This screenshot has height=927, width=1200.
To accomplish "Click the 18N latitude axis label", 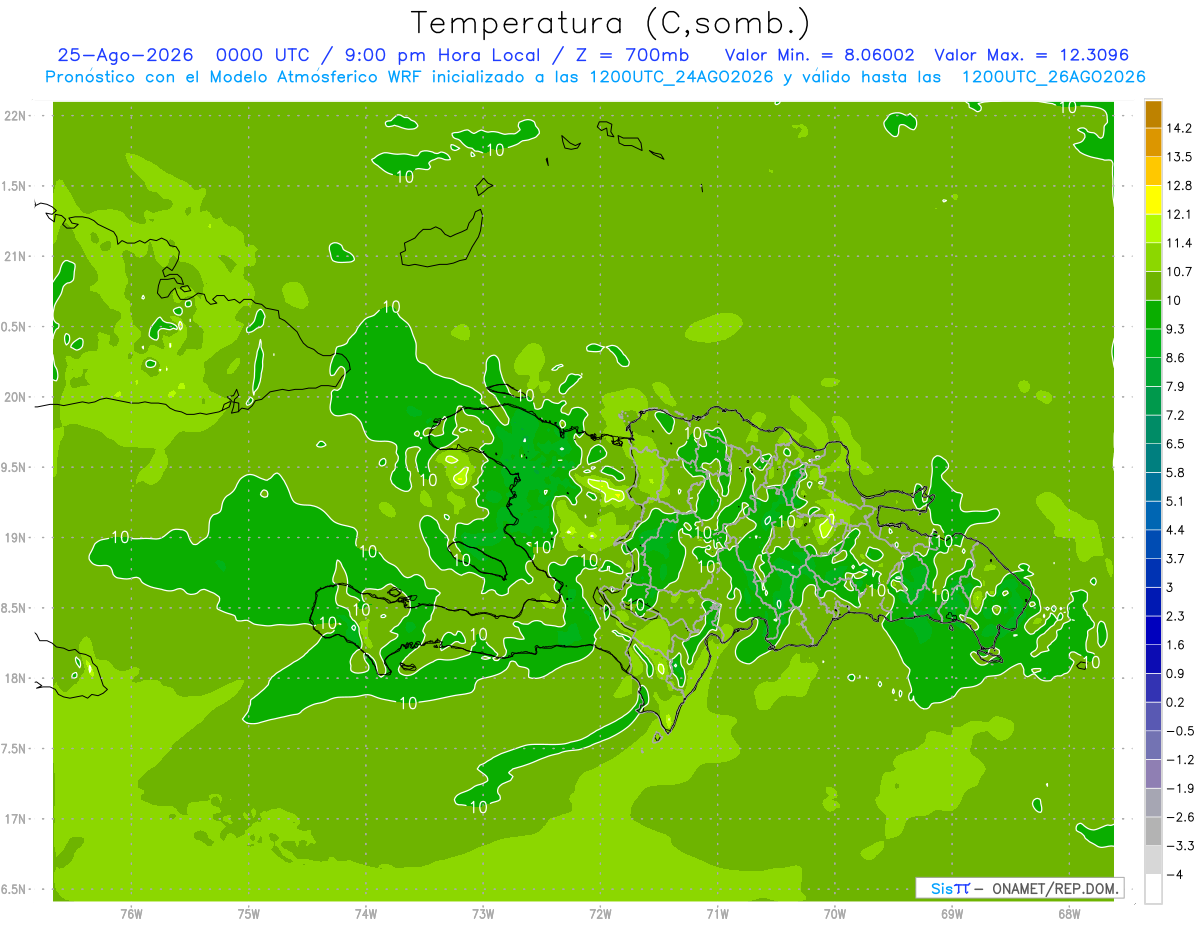I will tap(16, 678).
